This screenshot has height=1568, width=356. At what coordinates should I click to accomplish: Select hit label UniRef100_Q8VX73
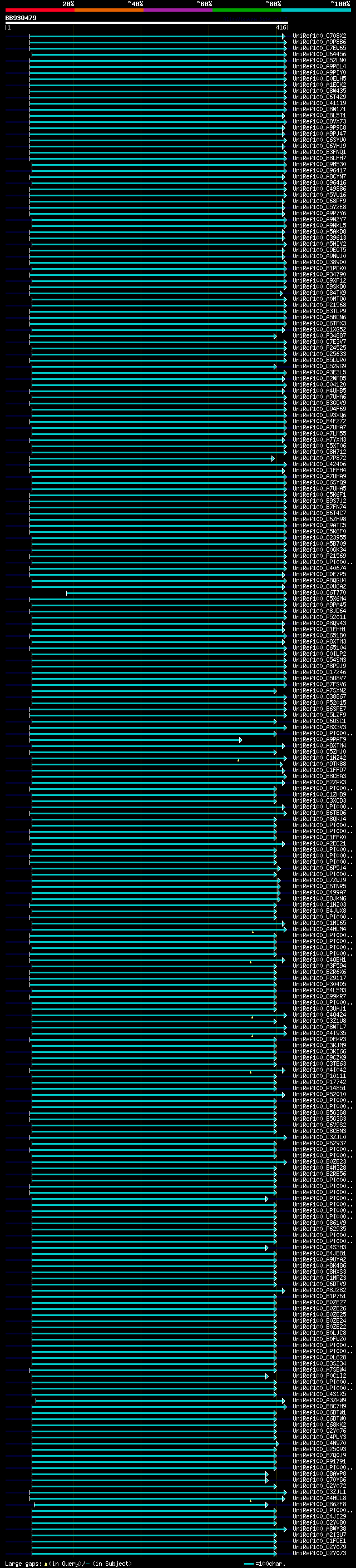(319, 121)
